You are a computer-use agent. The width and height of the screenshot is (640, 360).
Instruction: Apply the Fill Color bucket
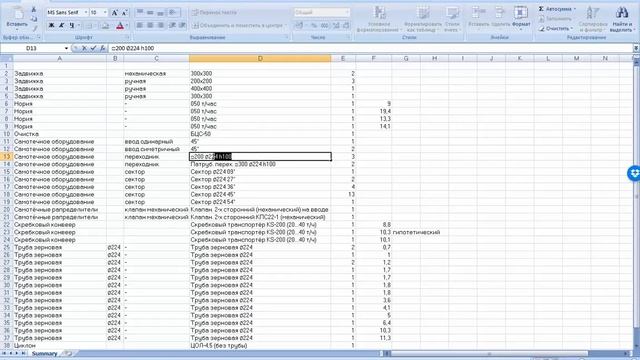[105, 25]
